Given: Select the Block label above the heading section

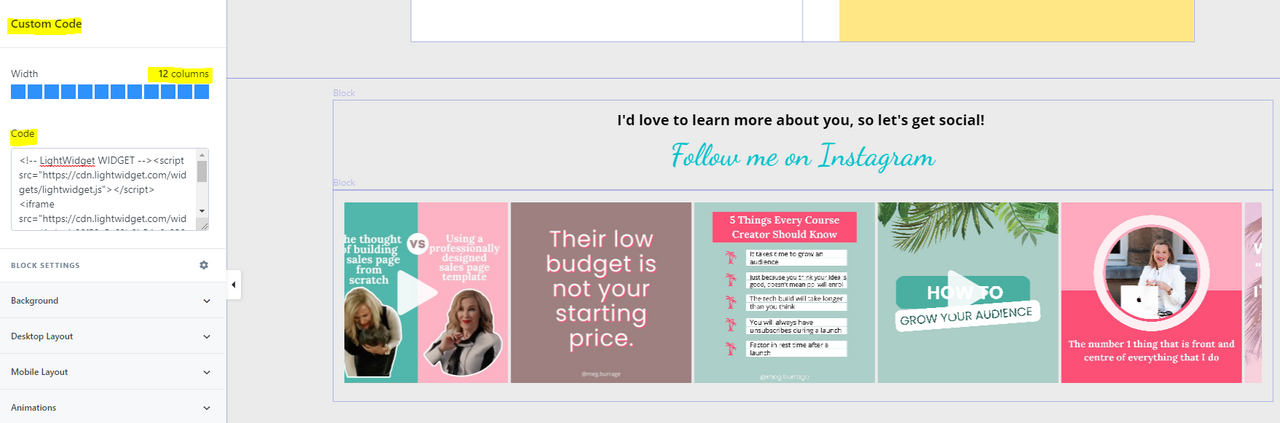Looking at the screenshot, I should 344,93.
